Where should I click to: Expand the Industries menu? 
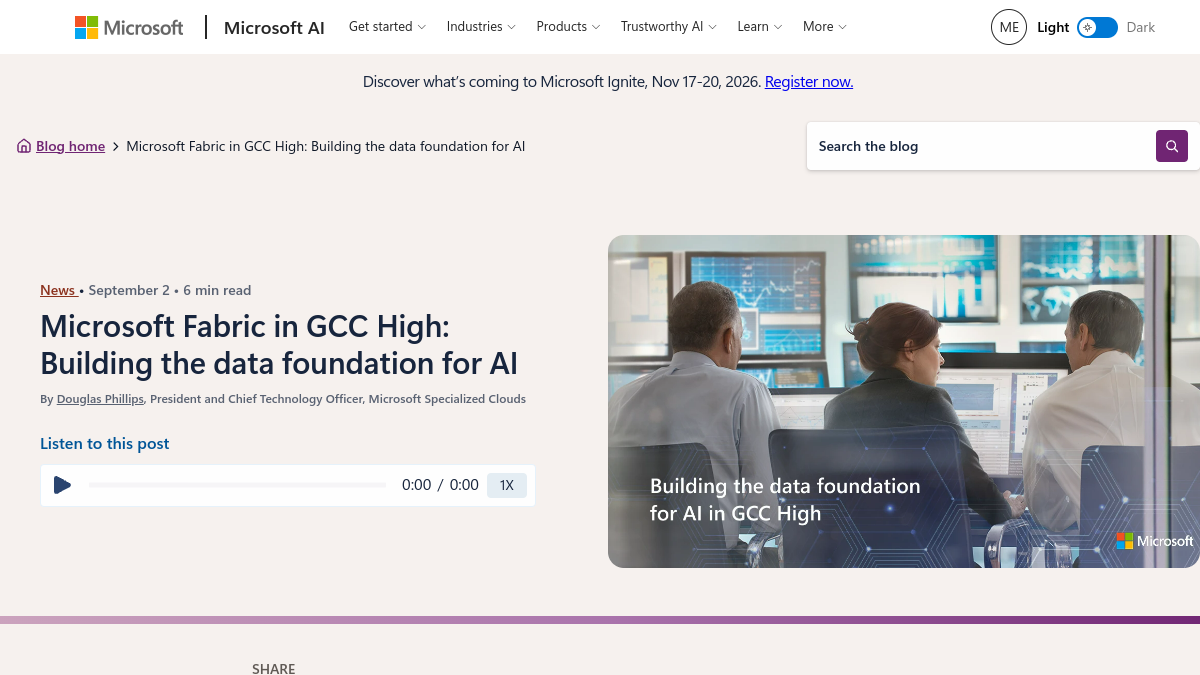pyautogui.click(x=481, y=27)
